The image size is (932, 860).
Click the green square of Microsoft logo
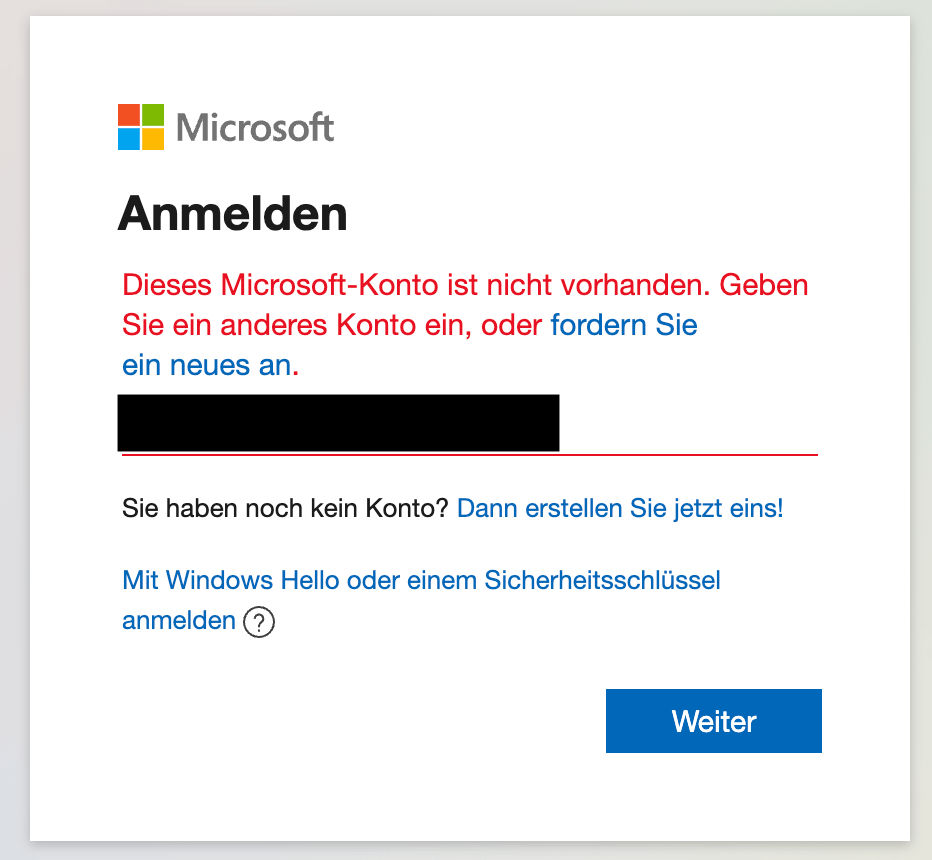pos(153,115)
